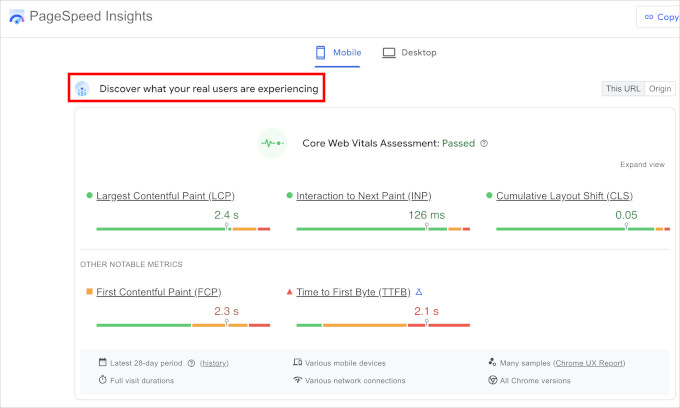Image resolution: width=680 pixels, height=408 pixels.
Task: Click the Chrome icon for All Chrome versions
Action: [492, 380]
